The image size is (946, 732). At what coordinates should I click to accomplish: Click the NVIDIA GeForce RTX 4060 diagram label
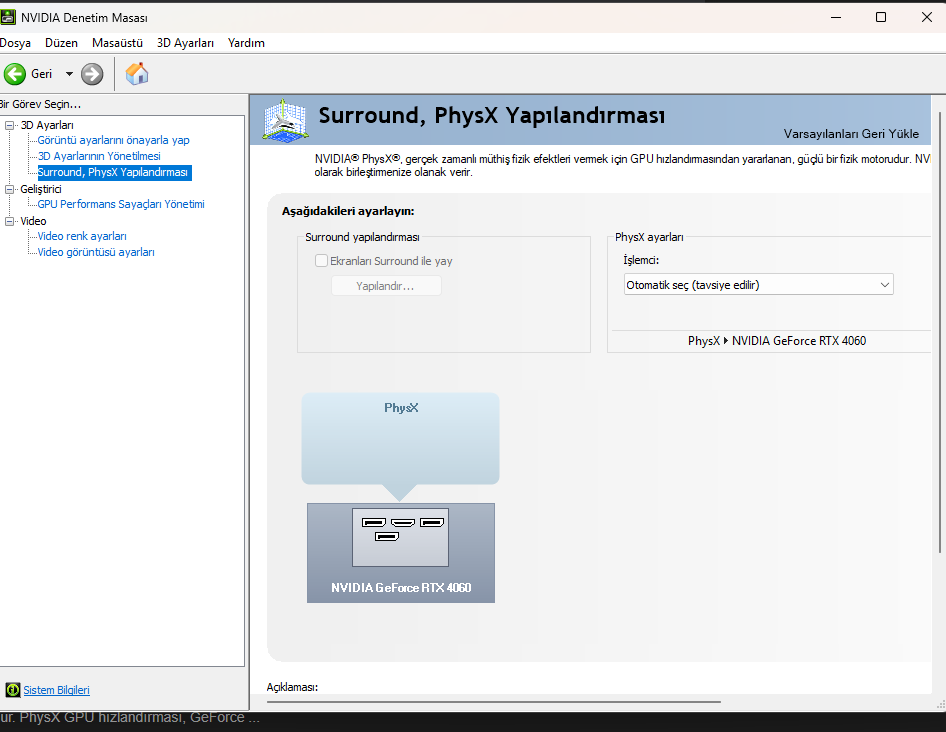coord(401,588)
